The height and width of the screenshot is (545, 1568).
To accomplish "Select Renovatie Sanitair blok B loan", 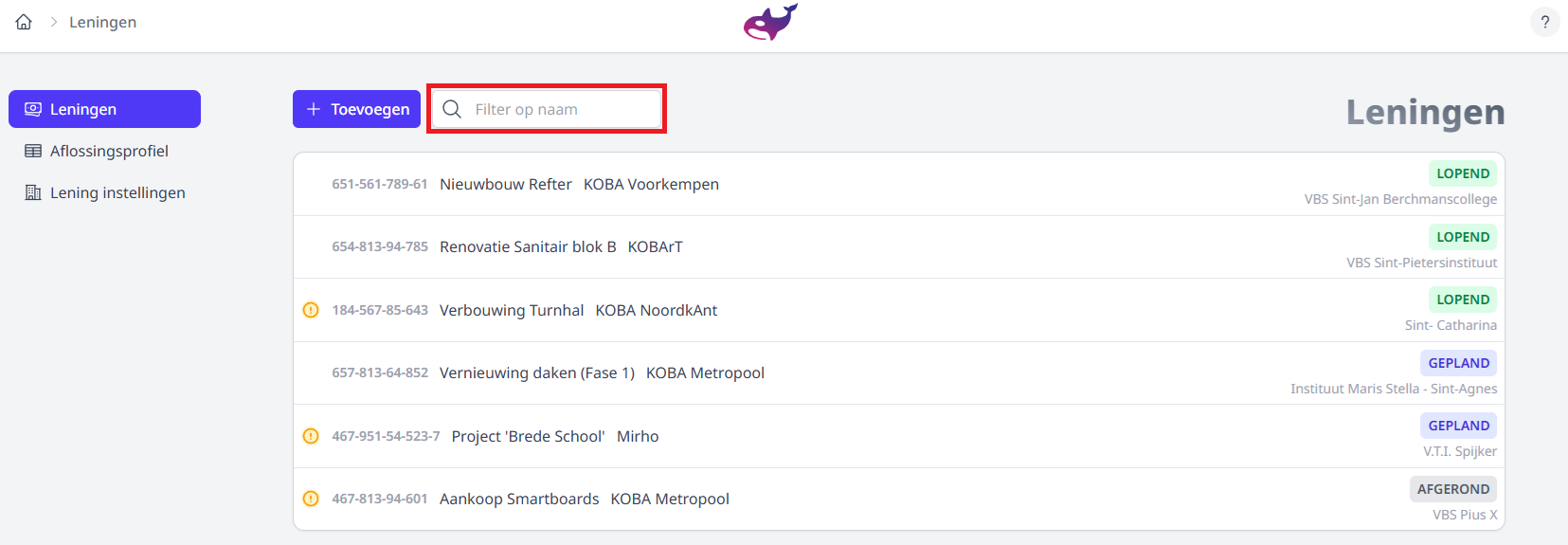I will 528,246.
